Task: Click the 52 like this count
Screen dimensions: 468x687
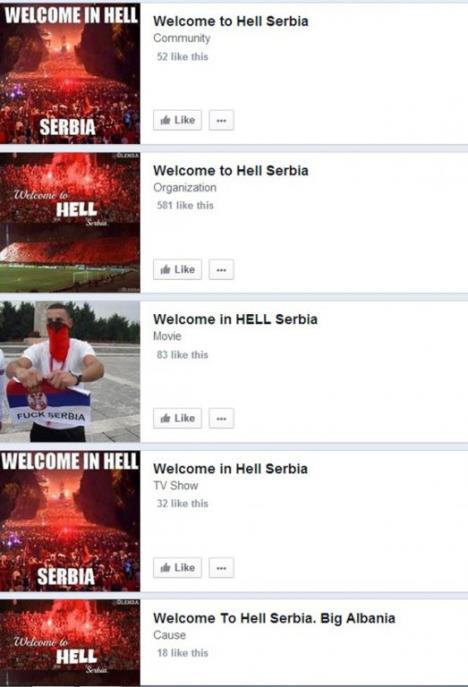Action: click(182, 57)
